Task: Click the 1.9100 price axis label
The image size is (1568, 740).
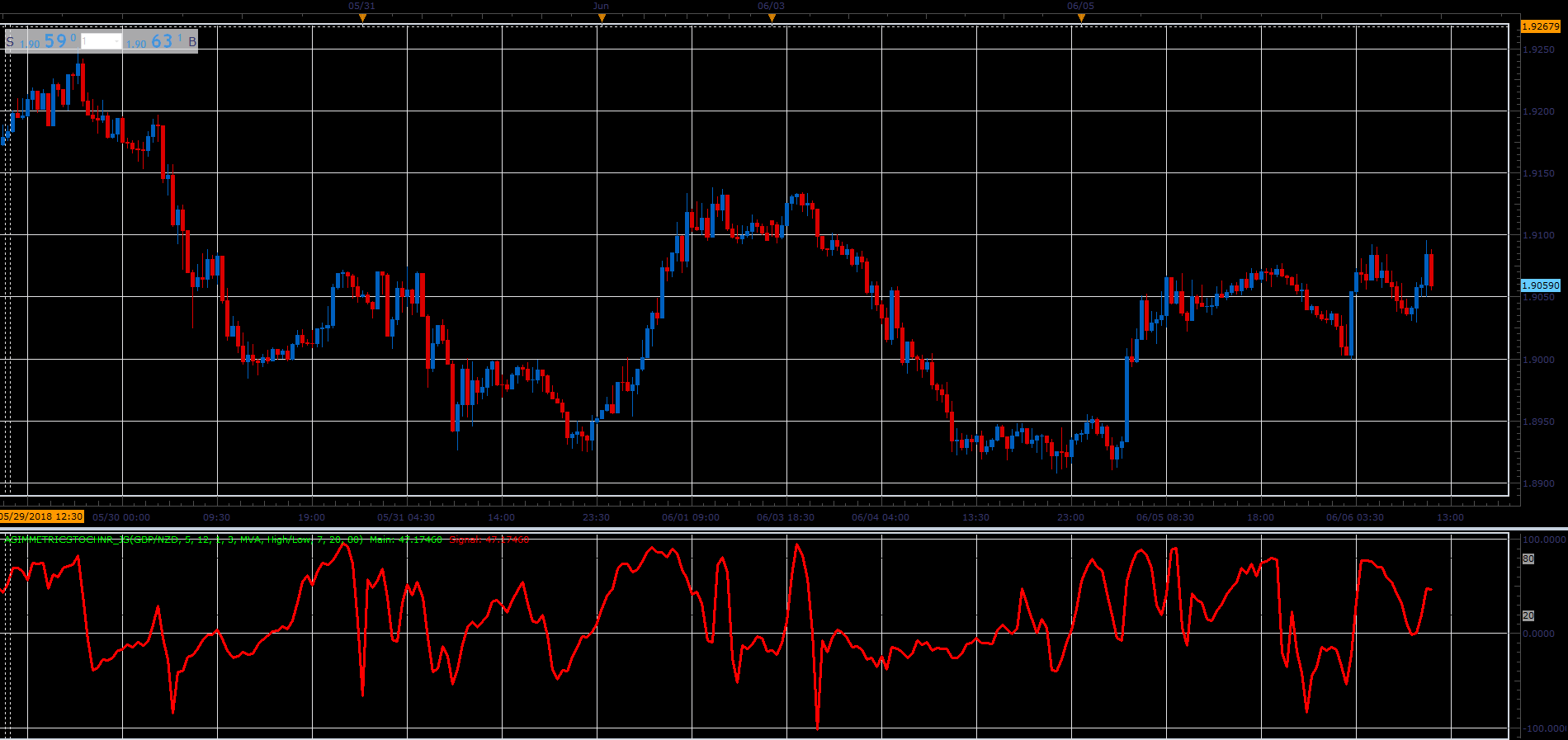Action: 1538,235
